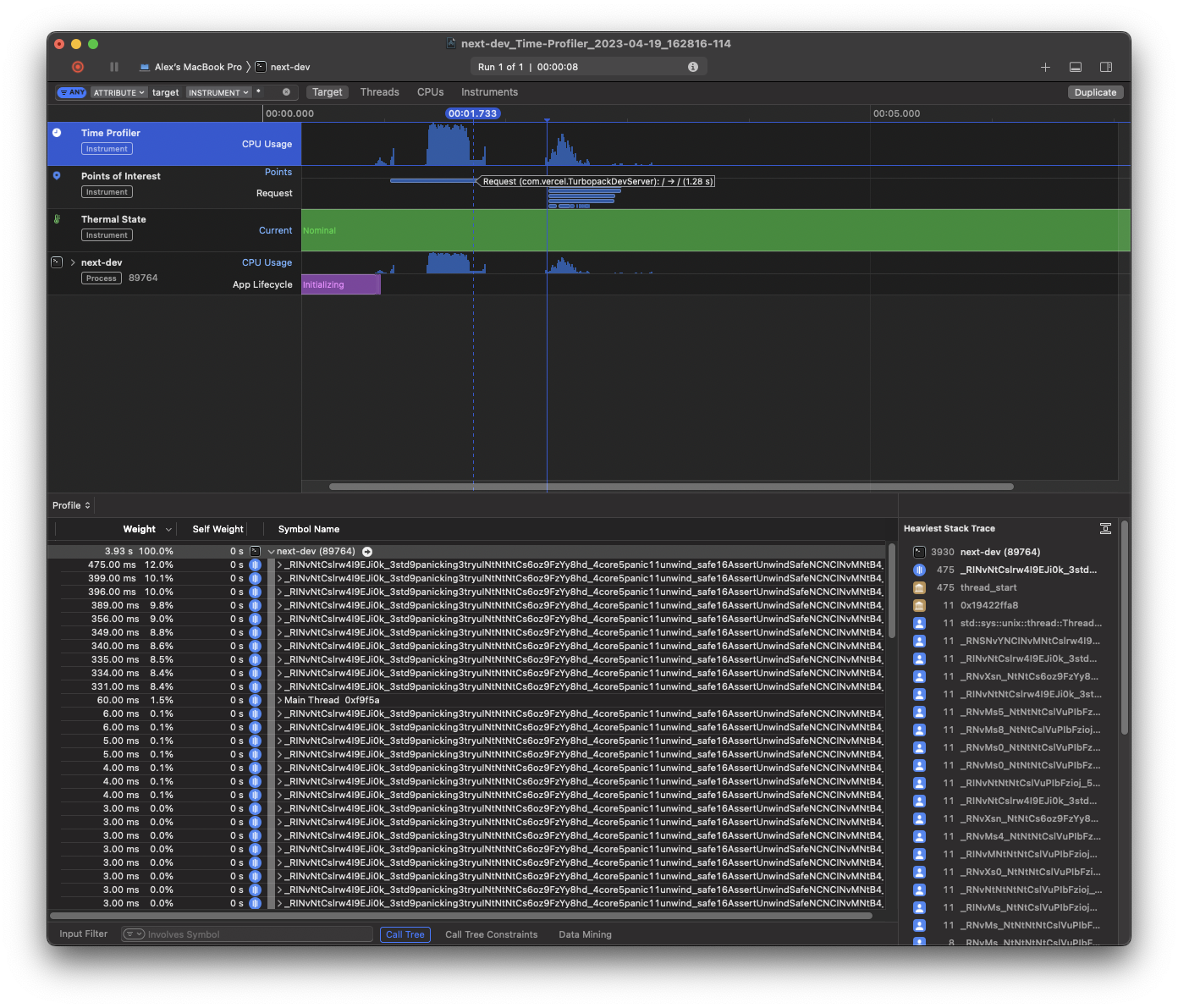Screen dimensions: 1178x1008
Task: Click the call tree vertical scrollbar
Action: click(x=892, y=591)
